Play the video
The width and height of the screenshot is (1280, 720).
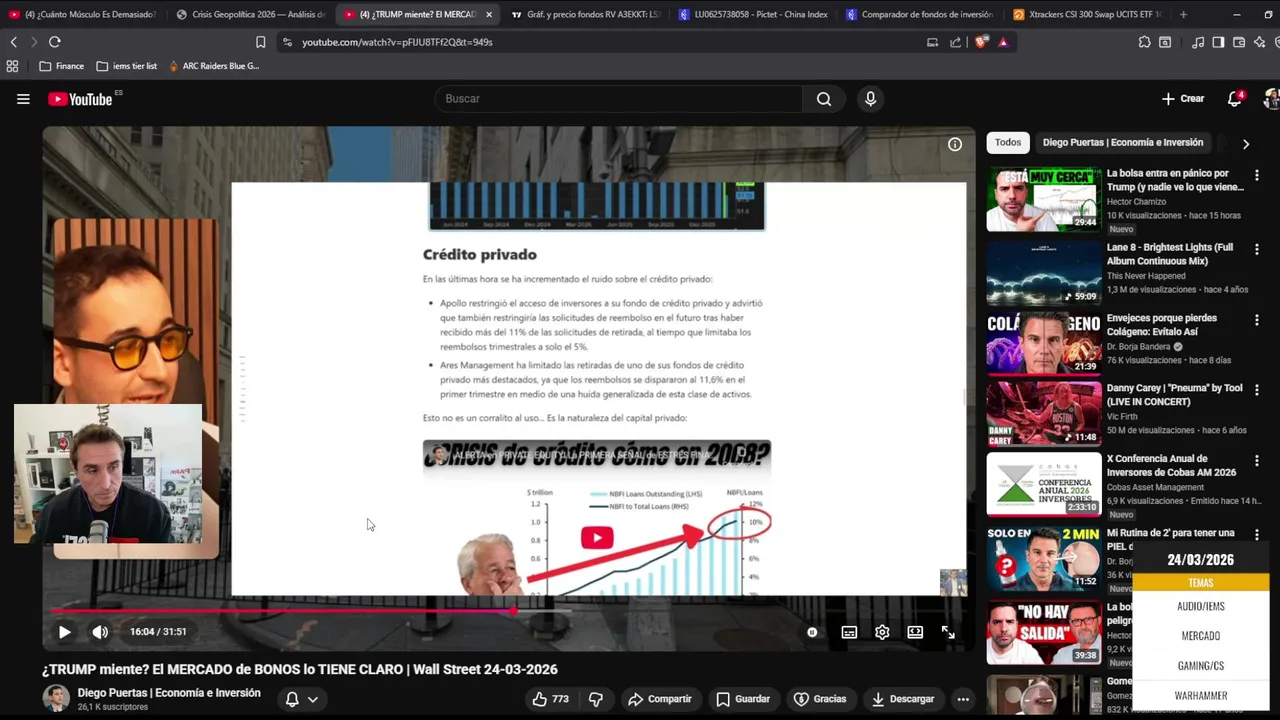(x=64, y=632)
